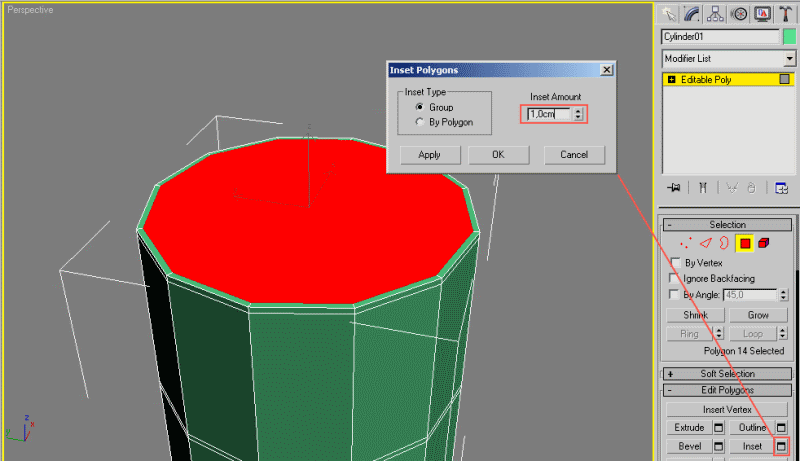Click the Extrude button
The height and width of the screenshot is (461, 800).
689,427
